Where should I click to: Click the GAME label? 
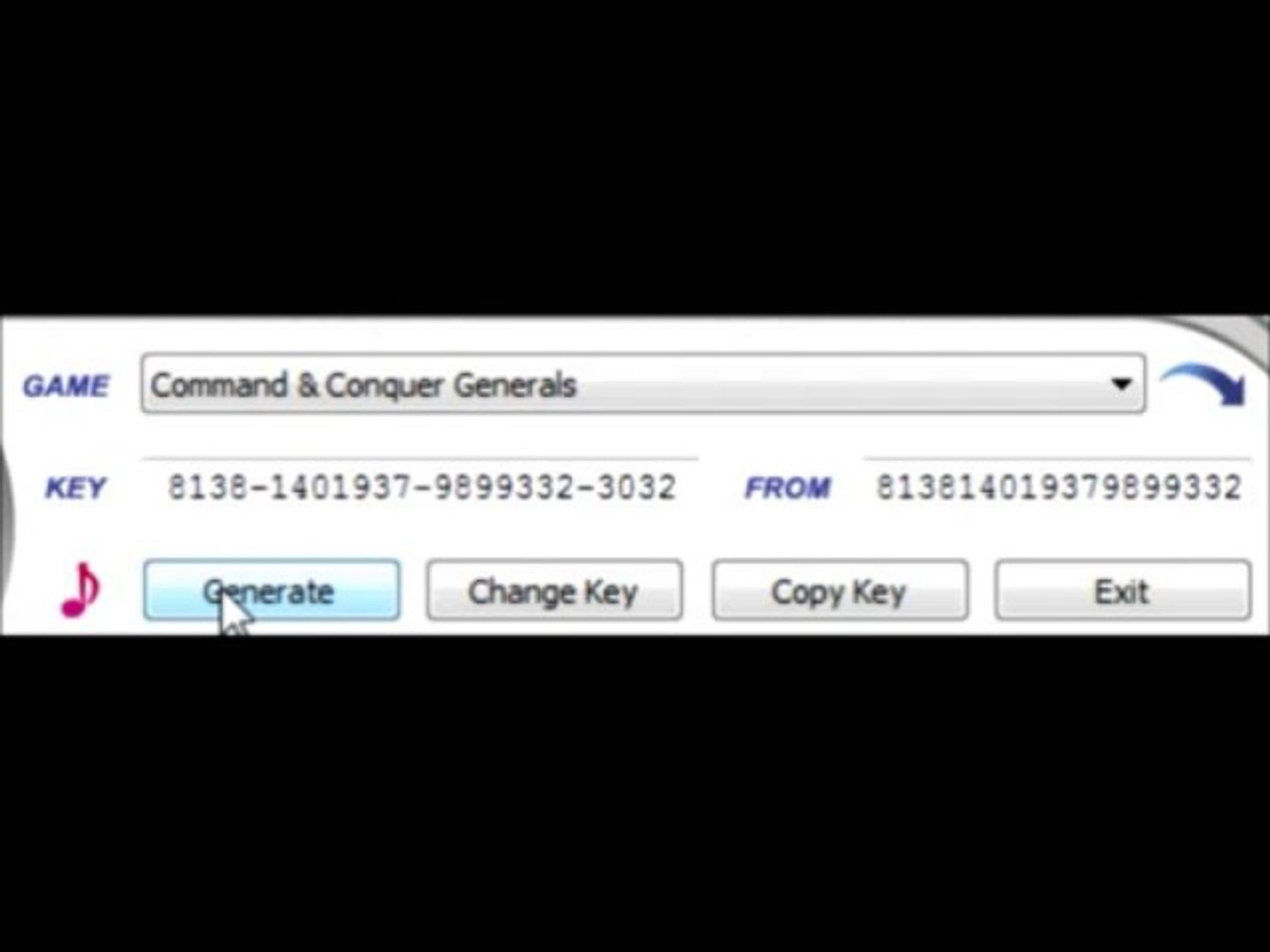point(66,385)
